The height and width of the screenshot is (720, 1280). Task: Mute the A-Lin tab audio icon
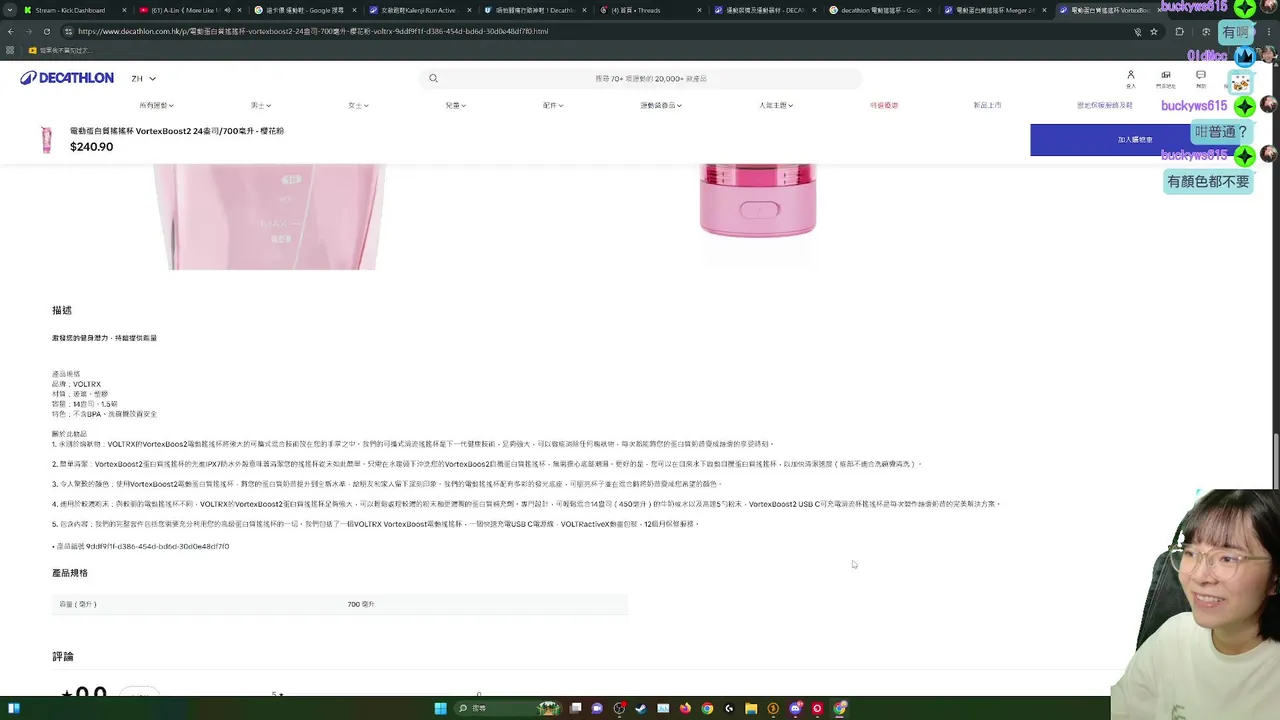[227, 10]
